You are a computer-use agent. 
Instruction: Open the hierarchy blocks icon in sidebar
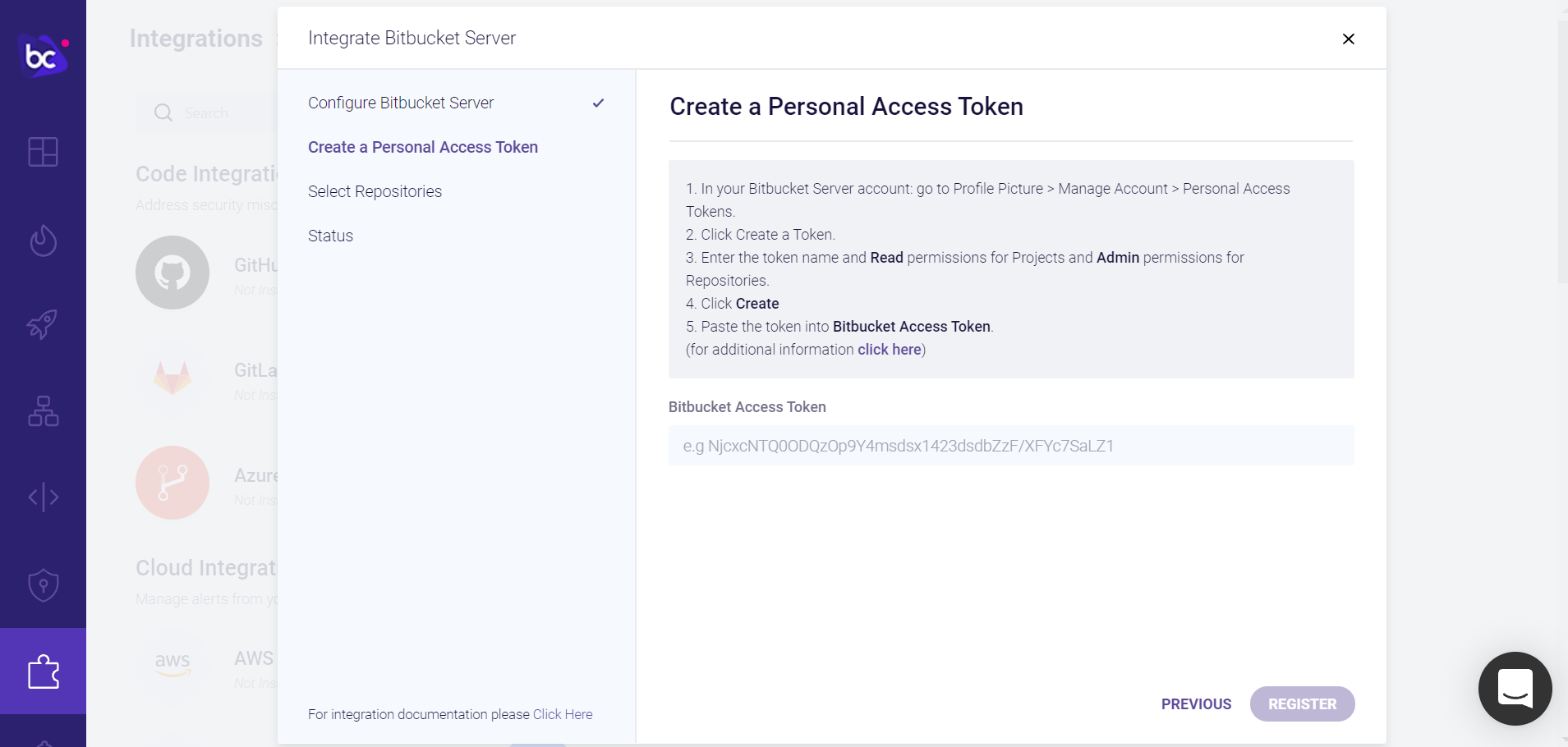click(43, 411)
